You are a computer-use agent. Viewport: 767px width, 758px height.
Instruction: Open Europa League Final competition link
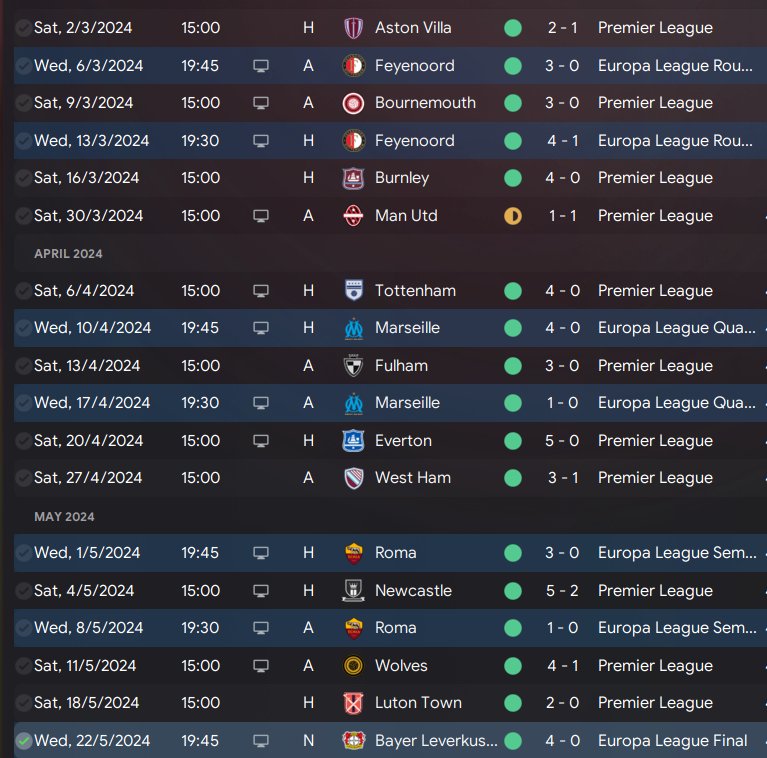pos(673,741)
